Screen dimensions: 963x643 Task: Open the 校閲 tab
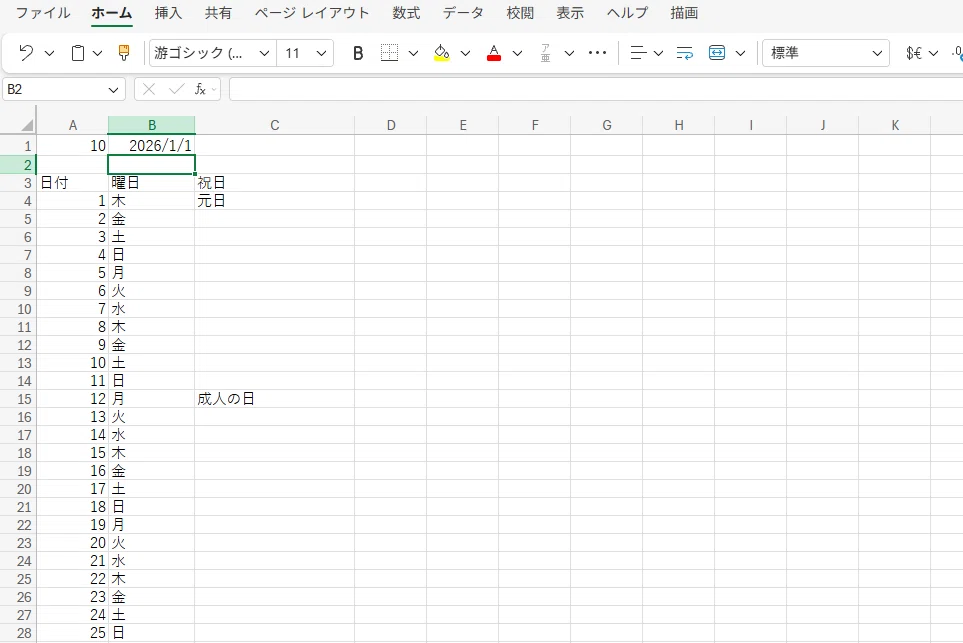tap(520, 13)
